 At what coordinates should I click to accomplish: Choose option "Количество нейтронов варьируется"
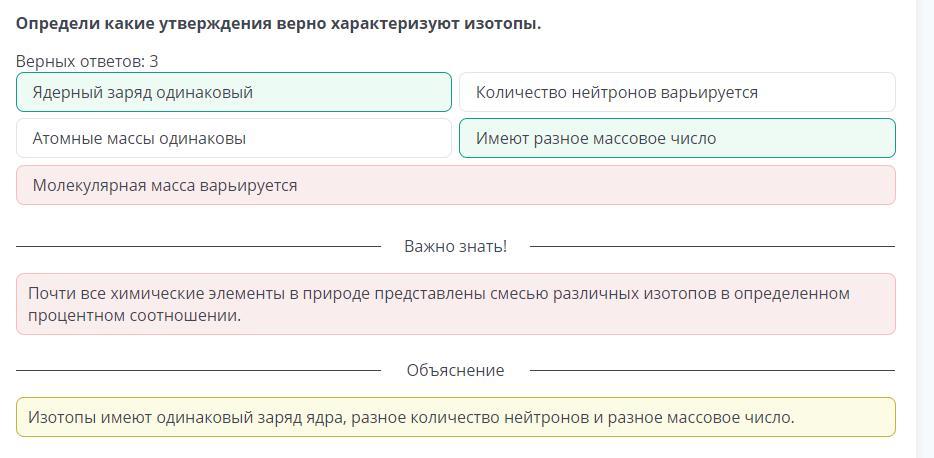pyautogui.click(x=676, y=92)
